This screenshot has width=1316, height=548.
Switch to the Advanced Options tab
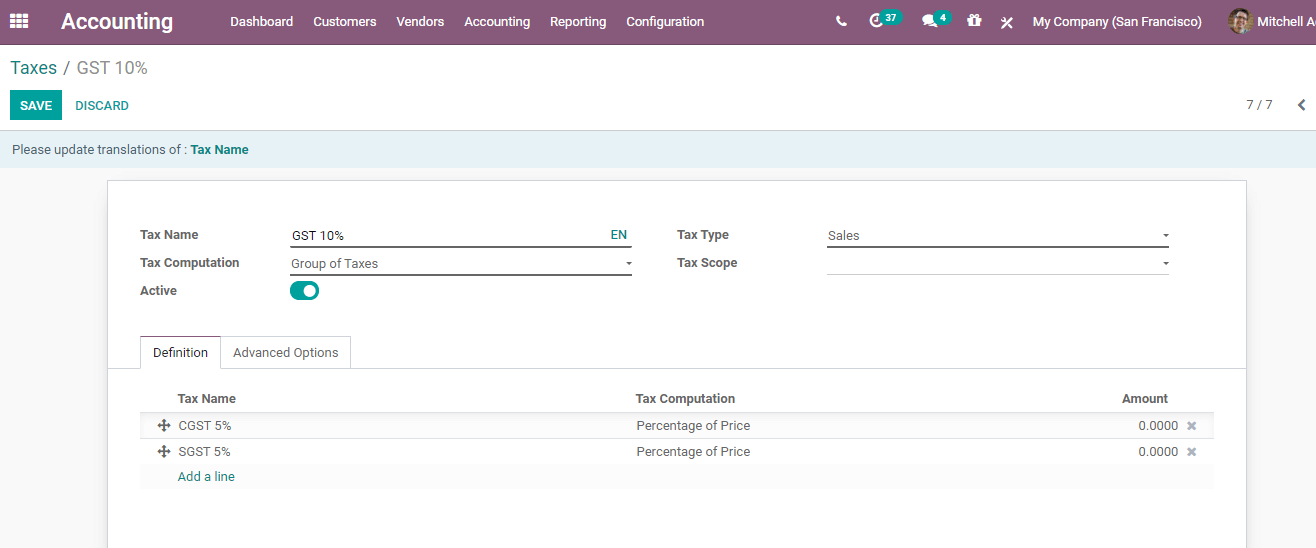[x=286, y=352]
